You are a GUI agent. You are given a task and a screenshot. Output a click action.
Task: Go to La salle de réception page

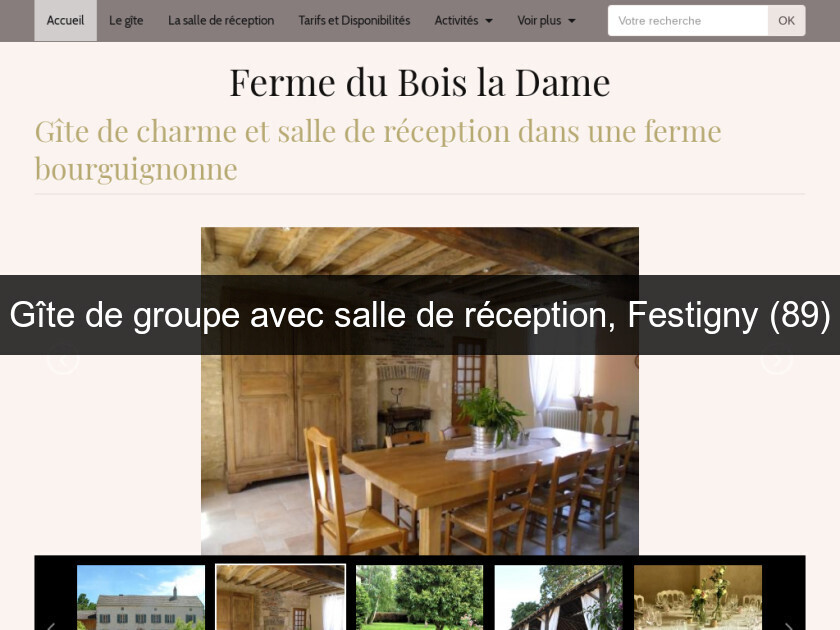pyautogui.click(x=221, y=20)
